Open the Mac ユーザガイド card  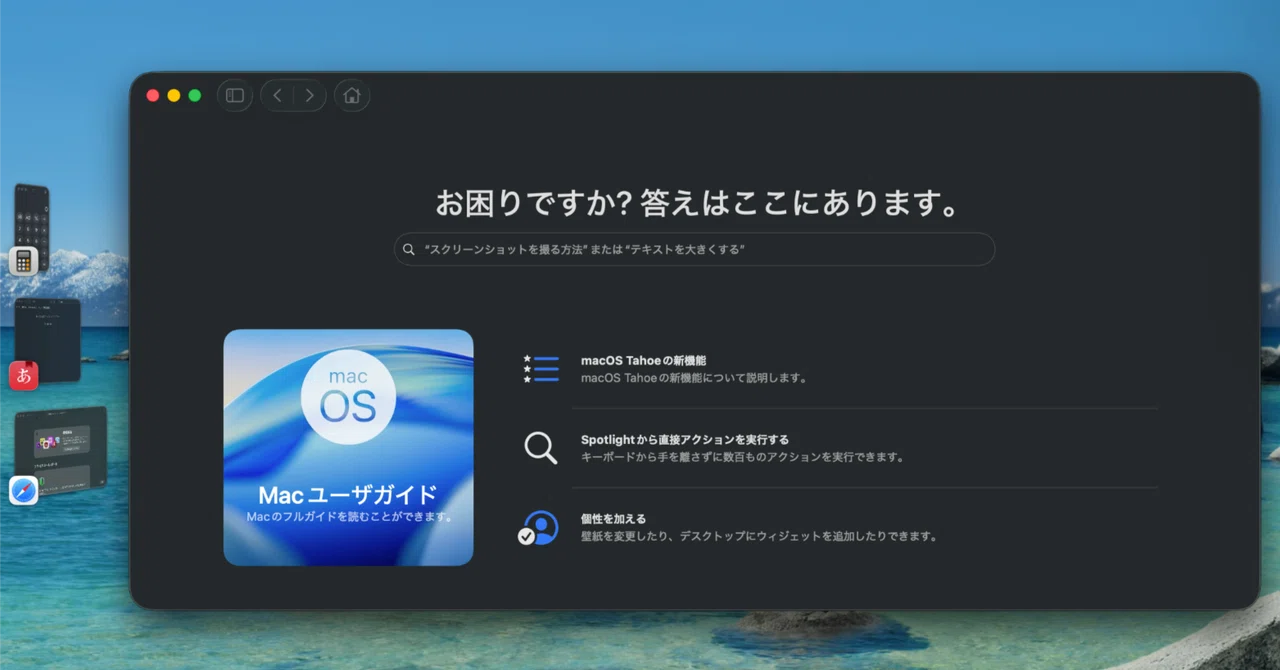pyautogui.click(x=348, y=448)
